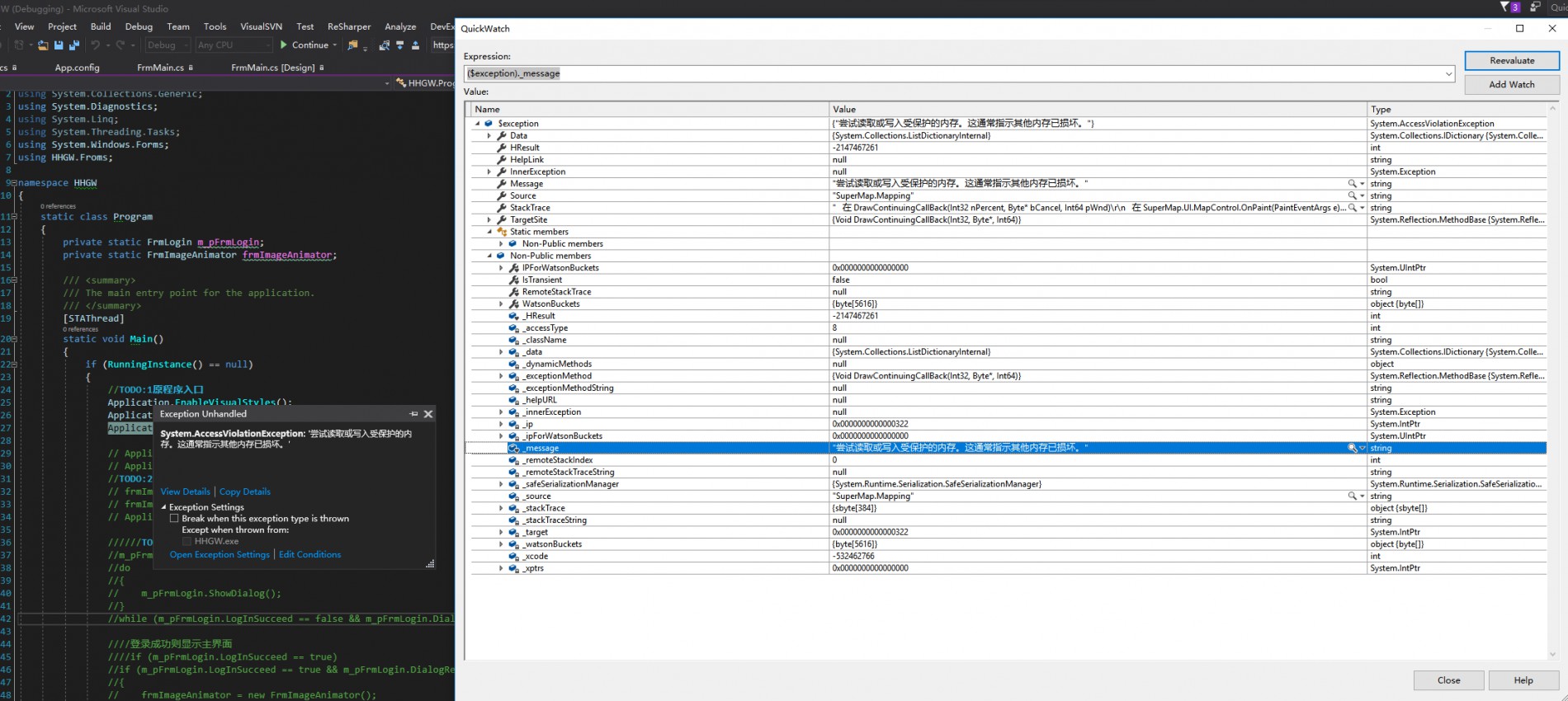Image resolution: width=1568 pixels, height=701 pixels.
Task: Click the View Details link
Action: (x=185, y=492)
